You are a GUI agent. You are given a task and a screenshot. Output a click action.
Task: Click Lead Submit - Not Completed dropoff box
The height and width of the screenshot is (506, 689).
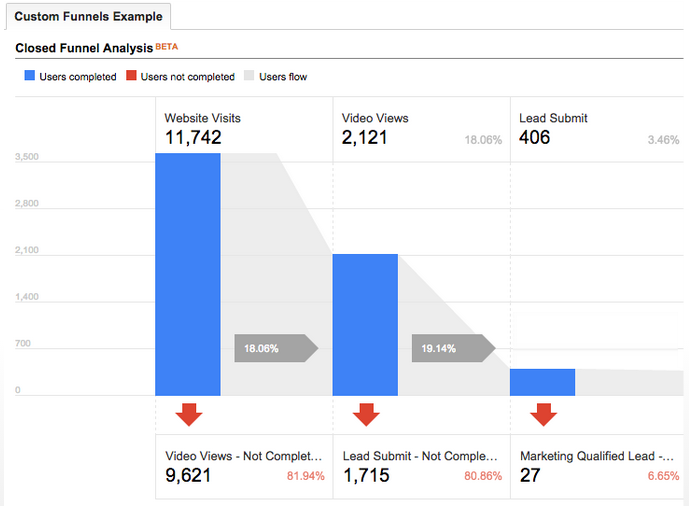(421, 466)
